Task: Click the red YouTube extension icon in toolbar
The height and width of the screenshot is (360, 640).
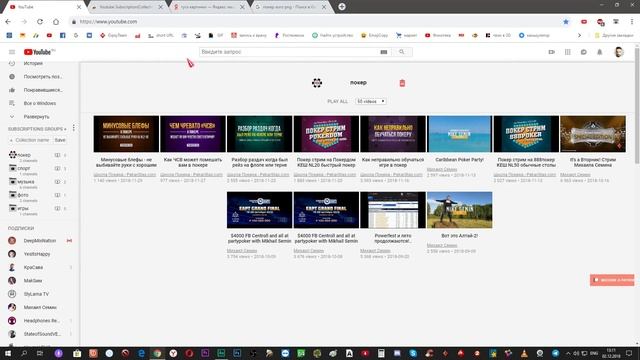Action: point(584,22)
